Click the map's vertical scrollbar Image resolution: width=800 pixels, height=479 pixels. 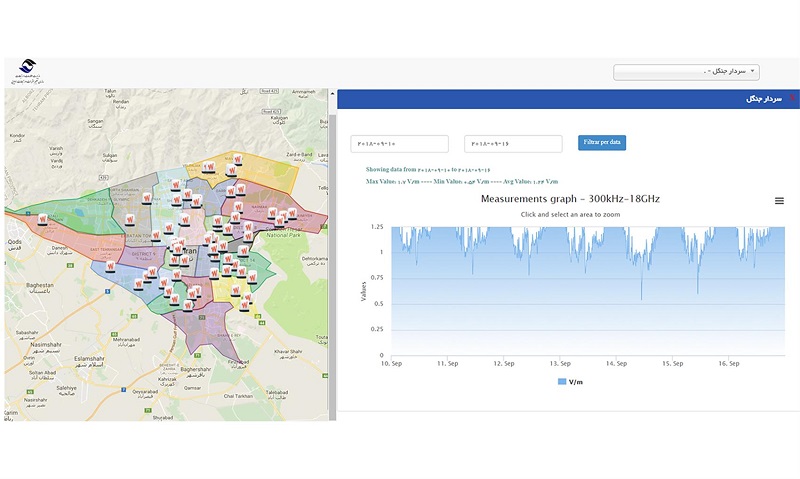pos(332,250)
